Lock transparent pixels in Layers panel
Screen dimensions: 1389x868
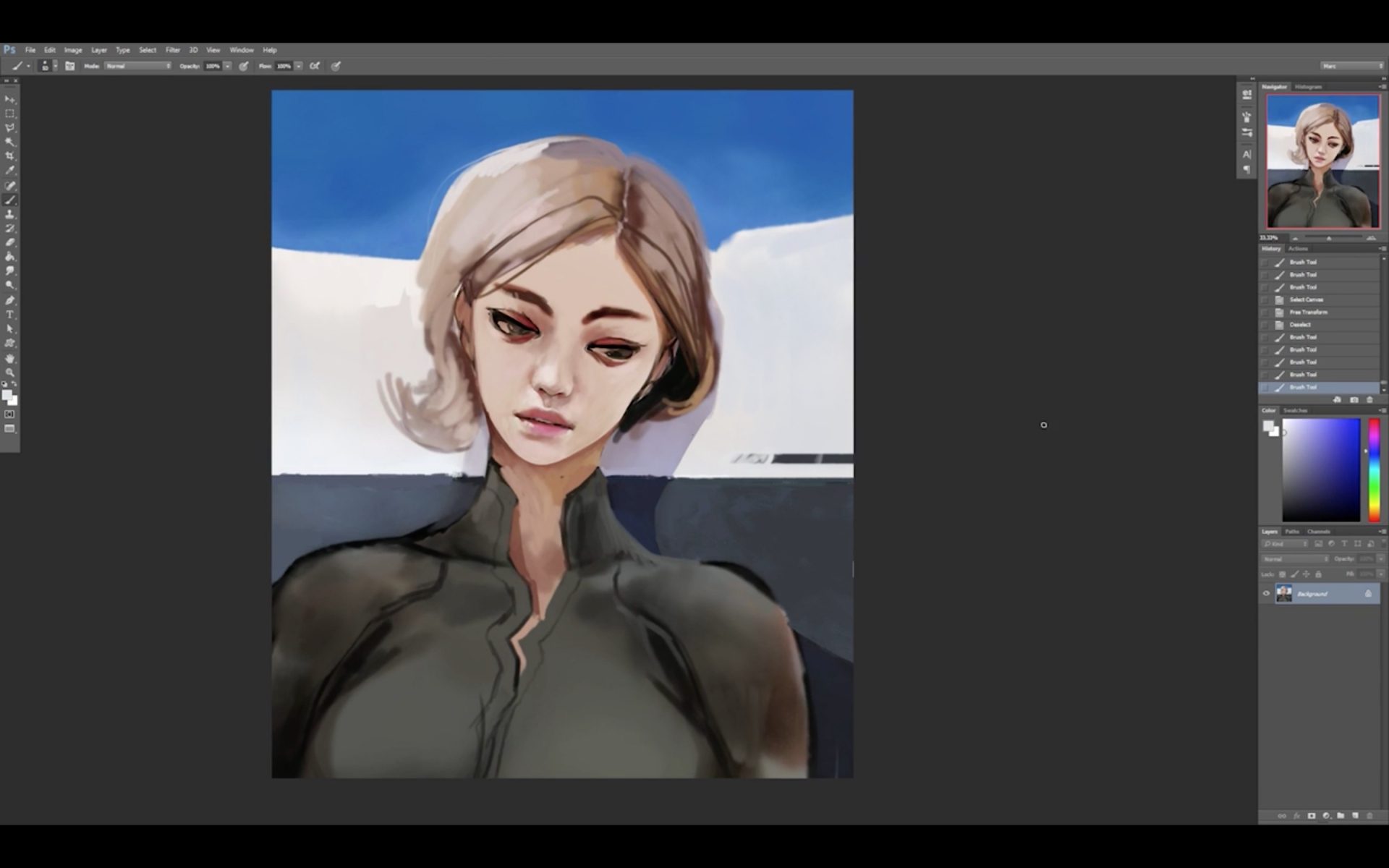click(x=1282, y=574)
